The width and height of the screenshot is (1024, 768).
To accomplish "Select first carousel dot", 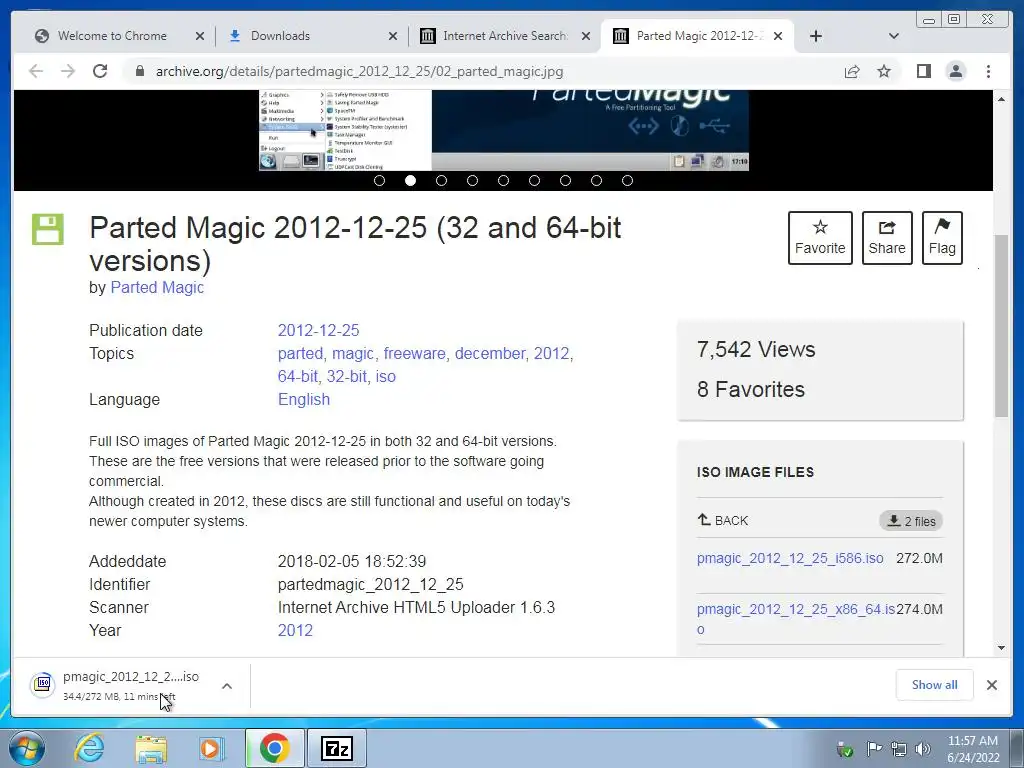I will pos(379,181).
